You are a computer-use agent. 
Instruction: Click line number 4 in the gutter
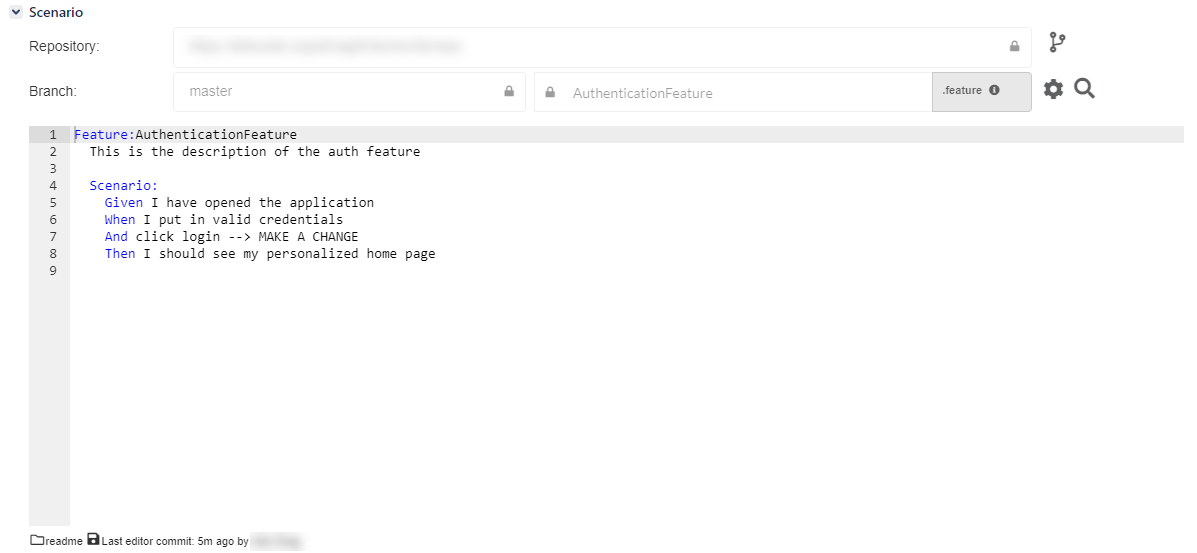coord(52,185)
